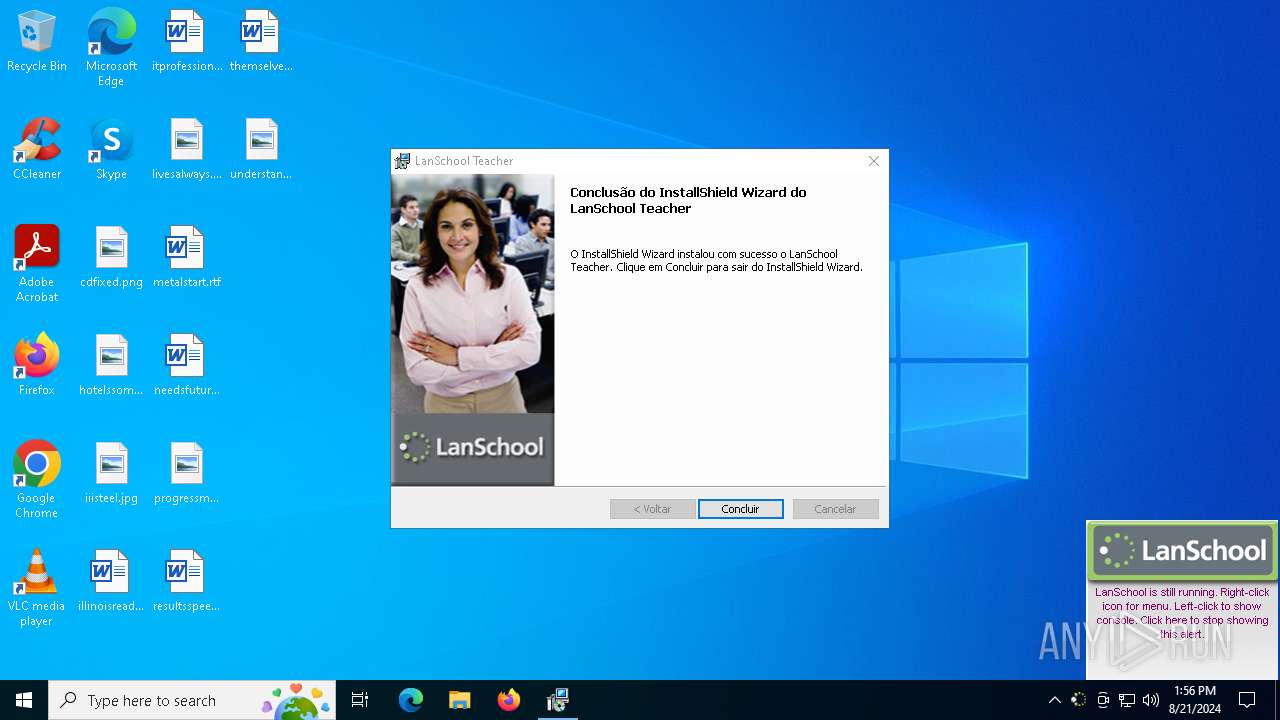Select the needsfutur Word document on desktop
This screenshot has height=720, width=1280.
click(186, 366)
